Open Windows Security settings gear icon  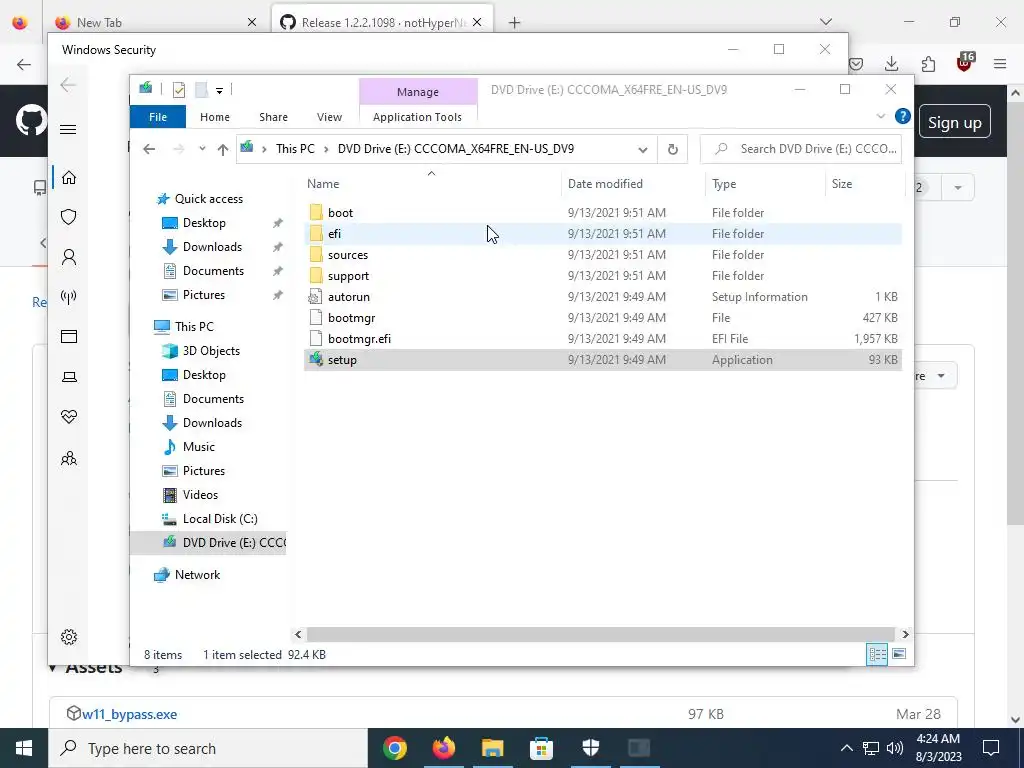pyautogui.click(x=69, y=637)
